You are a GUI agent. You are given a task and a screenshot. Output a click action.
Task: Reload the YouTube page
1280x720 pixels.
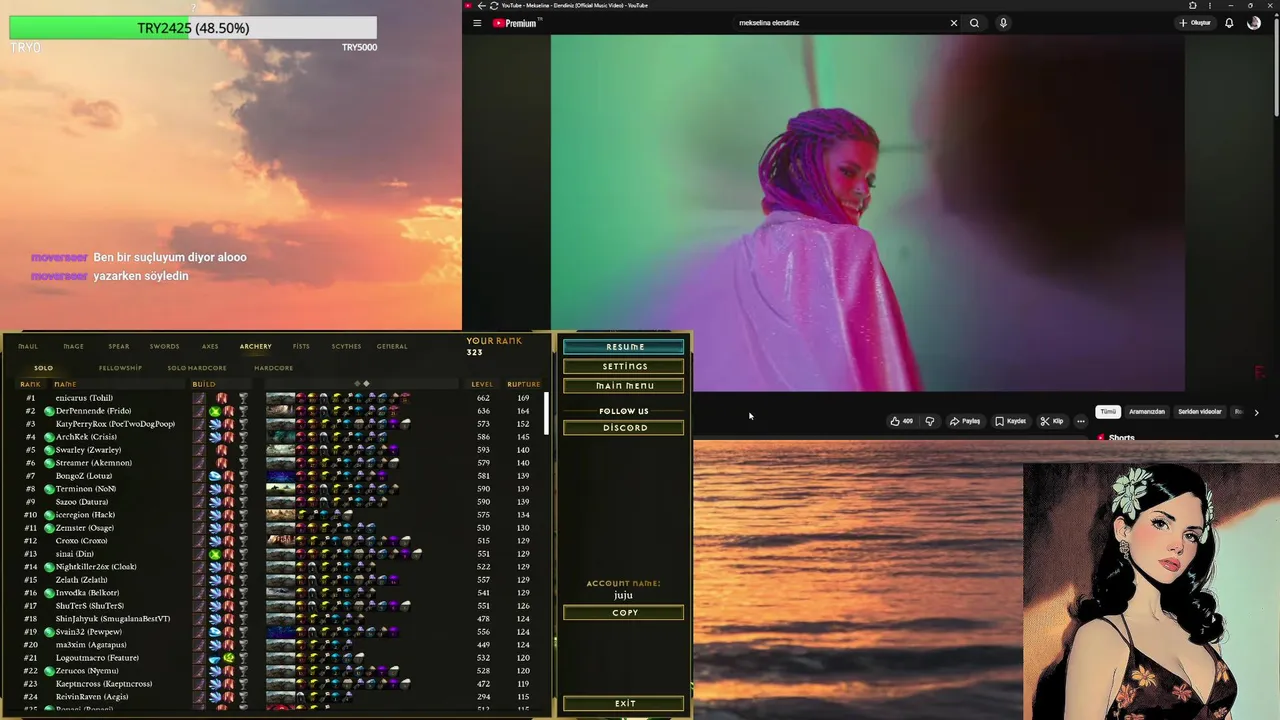(494, 5)
